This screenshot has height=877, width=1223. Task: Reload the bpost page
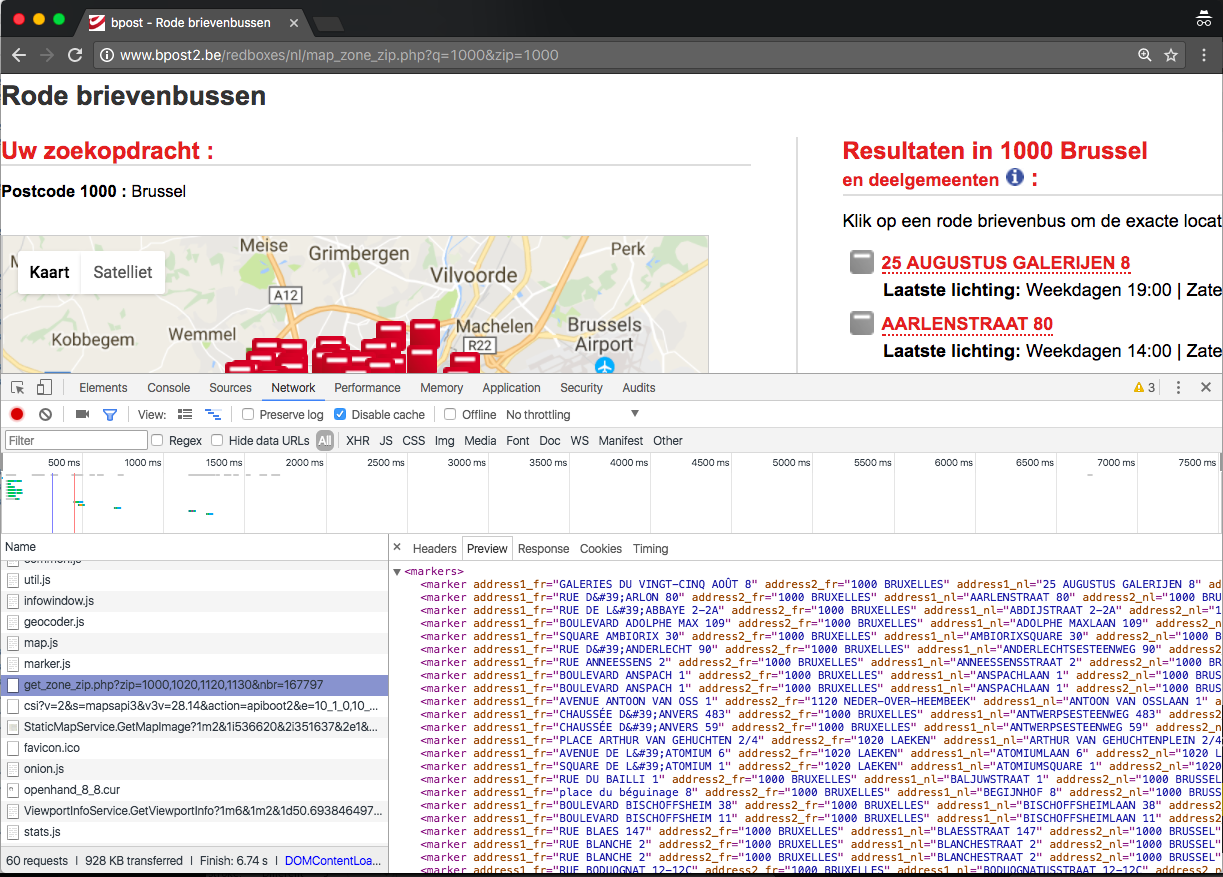click(x=75, y=55)
